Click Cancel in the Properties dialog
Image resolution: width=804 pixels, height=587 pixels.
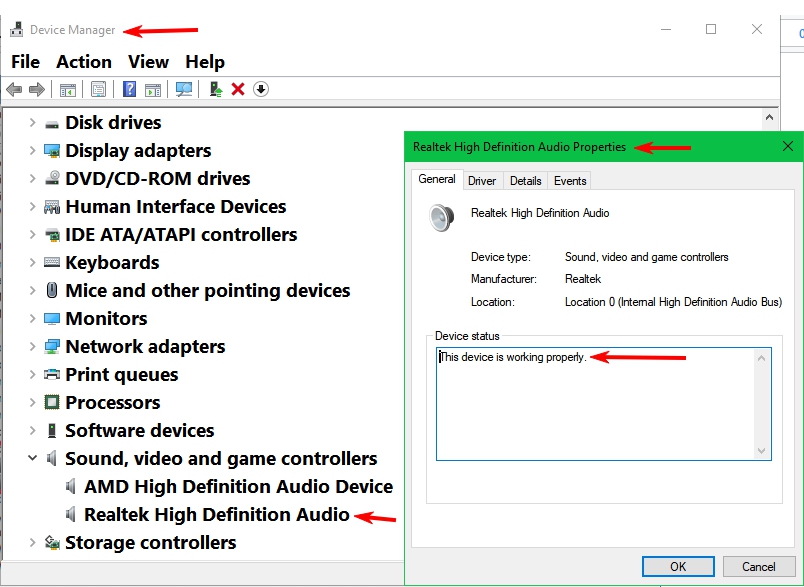[758, 566]
